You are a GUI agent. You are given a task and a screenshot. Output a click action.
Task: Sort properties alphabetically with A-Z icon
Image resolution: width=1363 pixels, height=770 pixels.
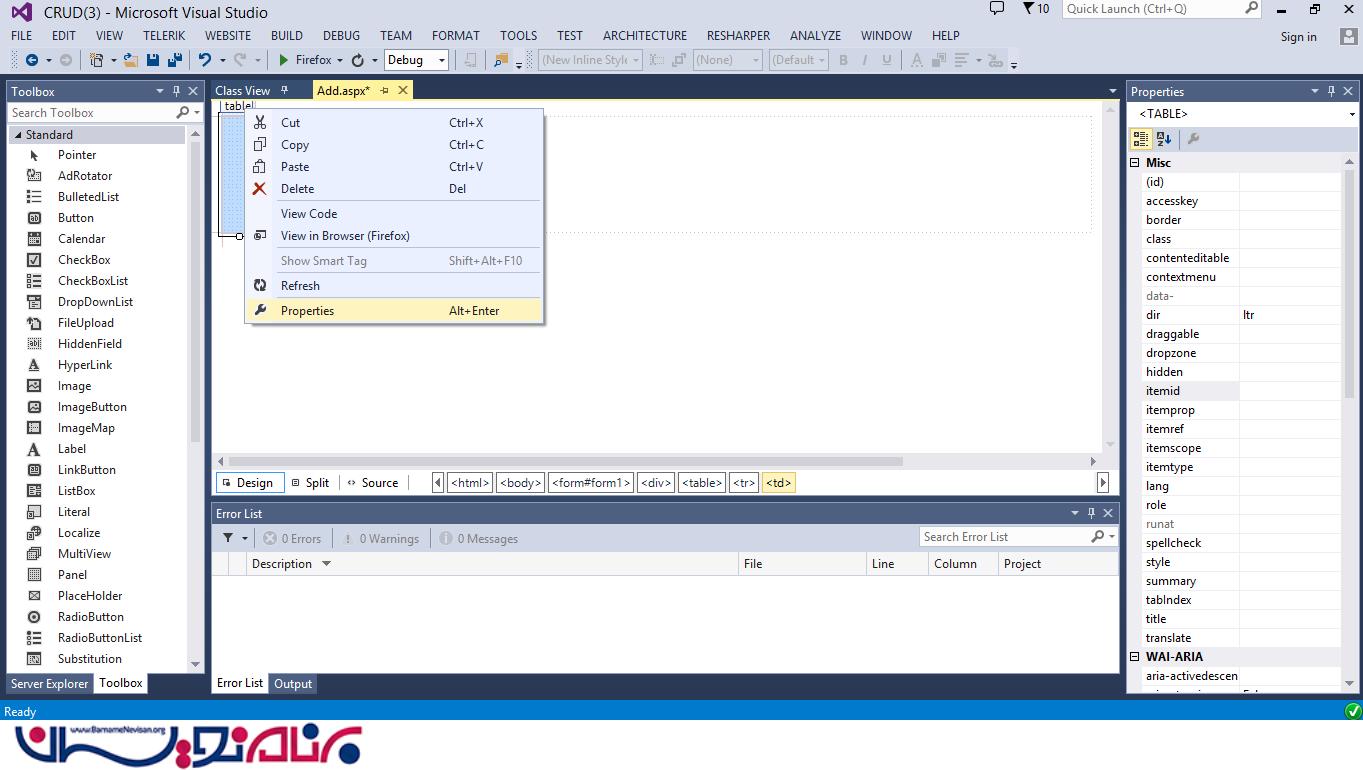1164,139
